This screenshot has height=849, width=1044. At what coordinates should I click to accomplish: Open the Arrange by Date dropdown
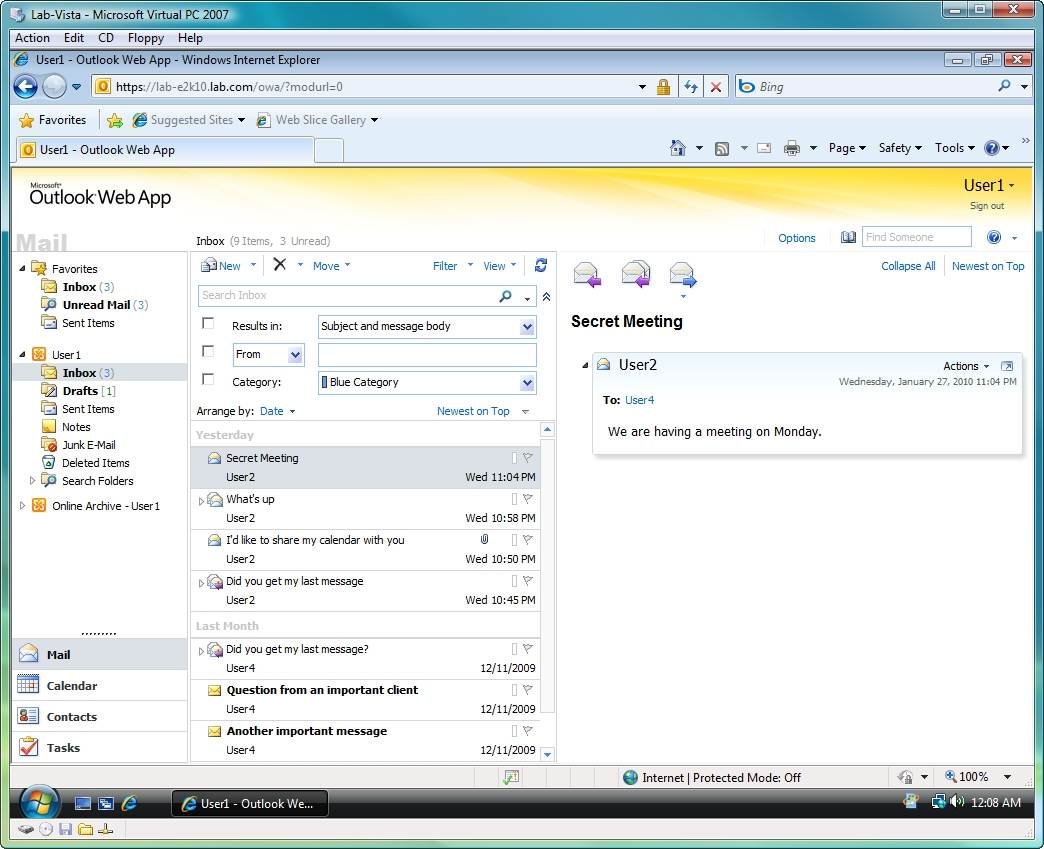(277, 411)
